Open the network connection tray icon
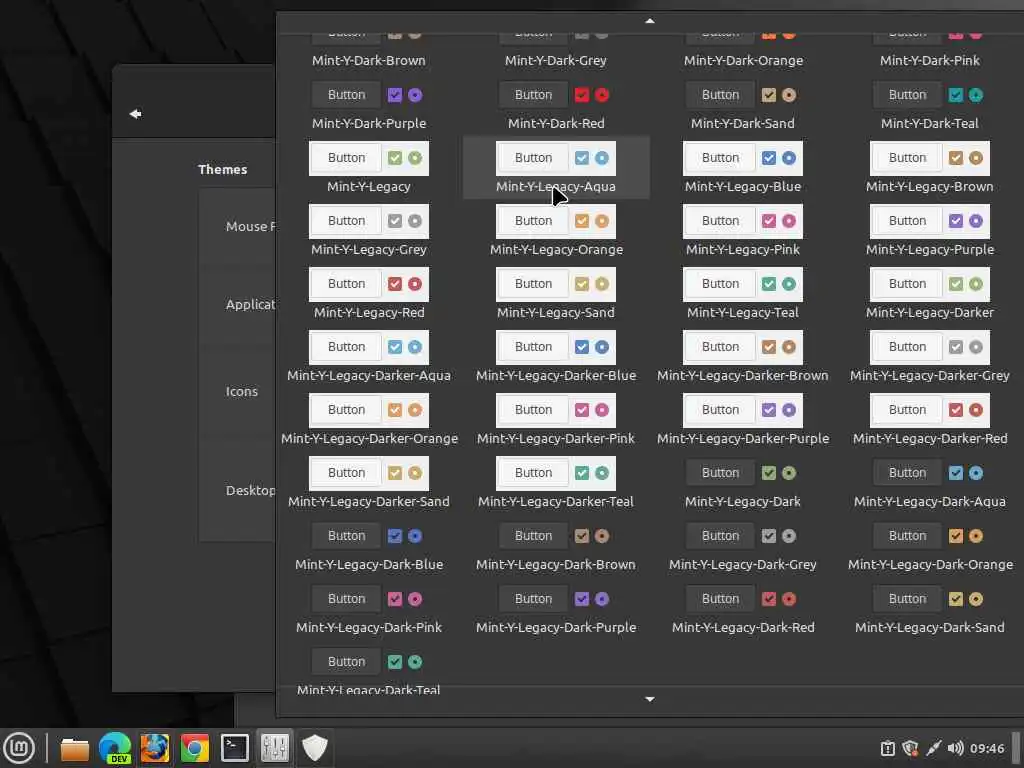The height and width of the screenshot is (768, 1024). [933, 748]
